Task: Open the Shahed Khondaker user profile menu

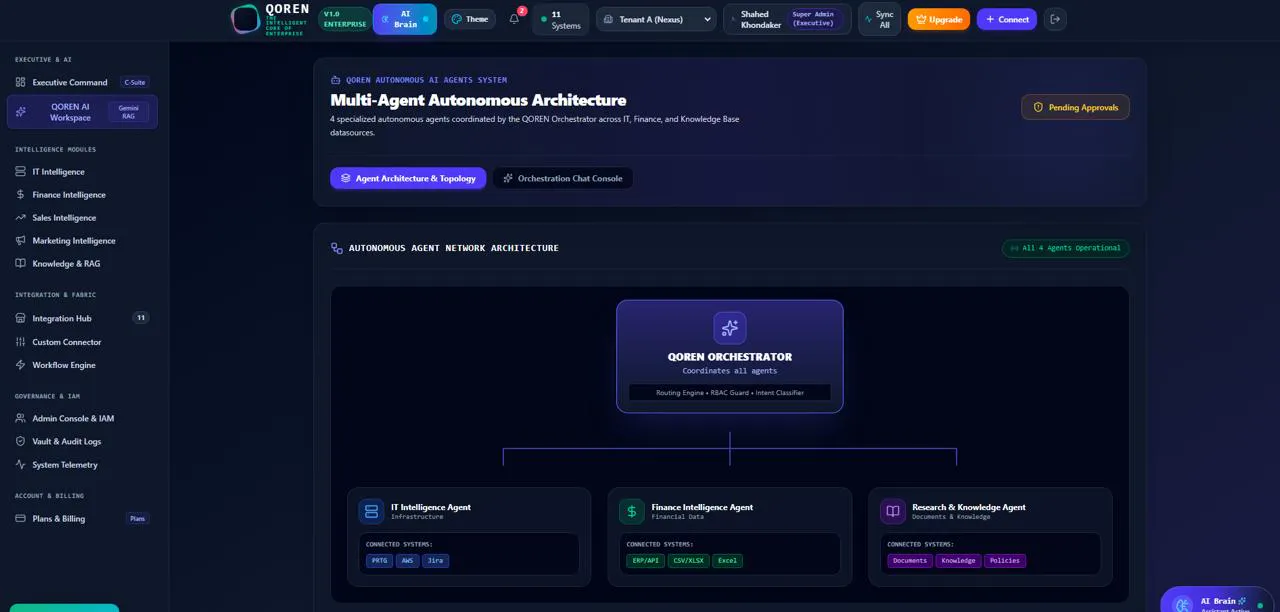Action: (788, 19)
